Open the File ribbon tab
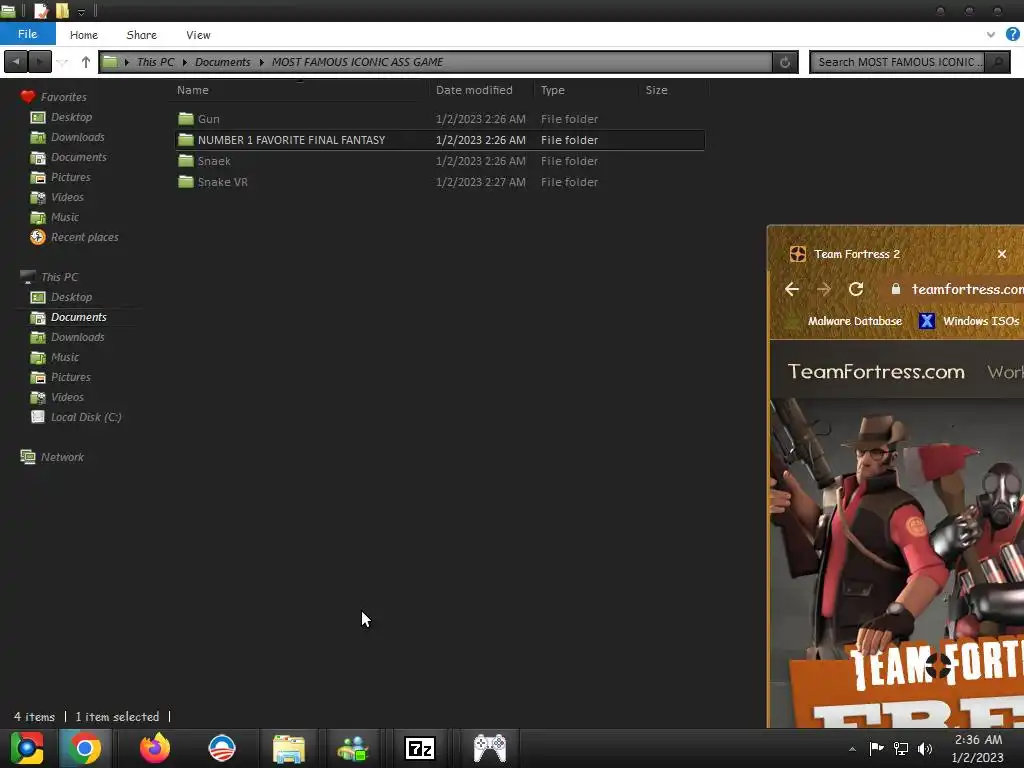 click(x=27, y=34)
